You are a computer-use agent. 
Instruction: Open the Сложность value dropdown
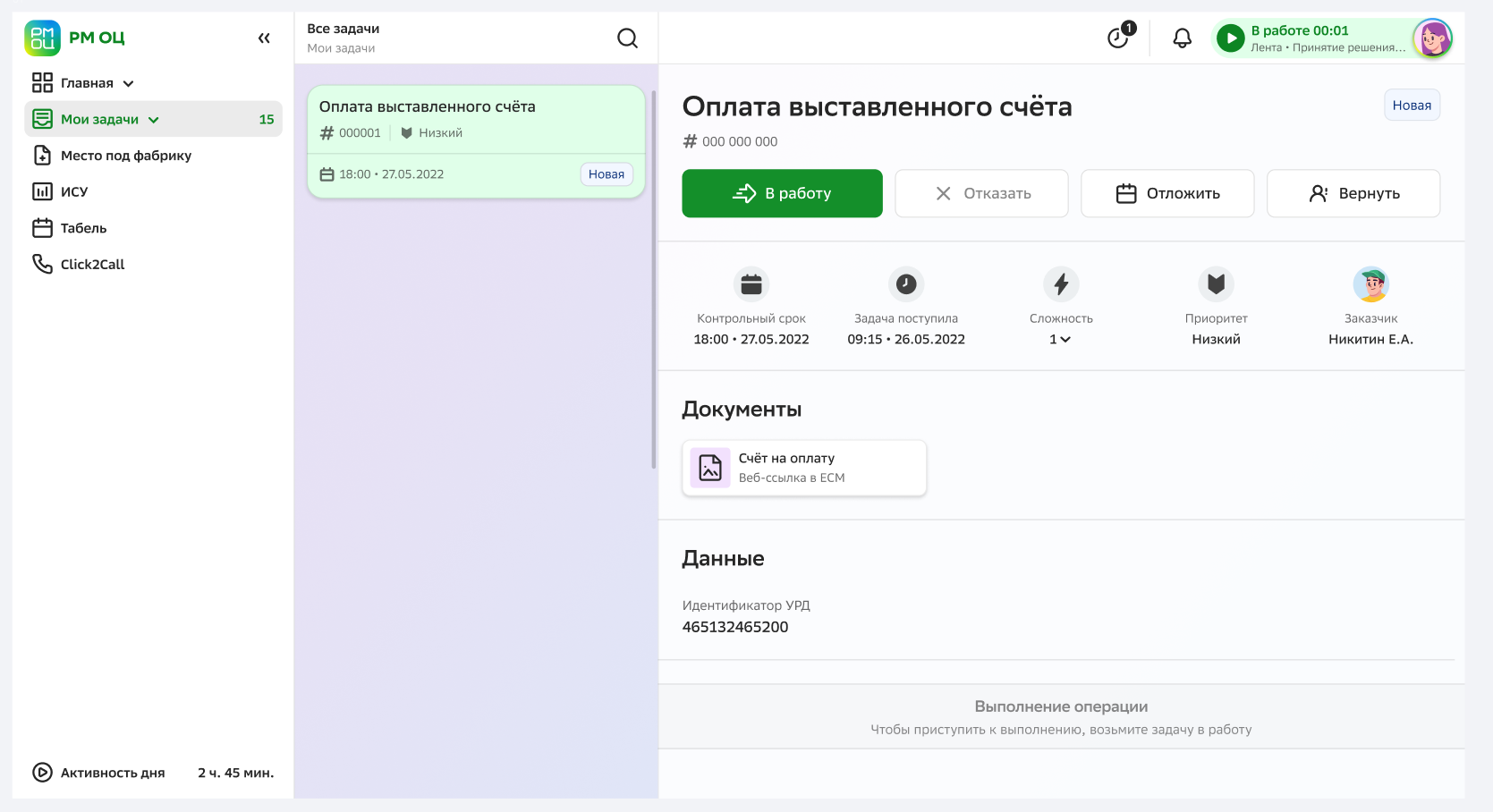point(1060,340)
